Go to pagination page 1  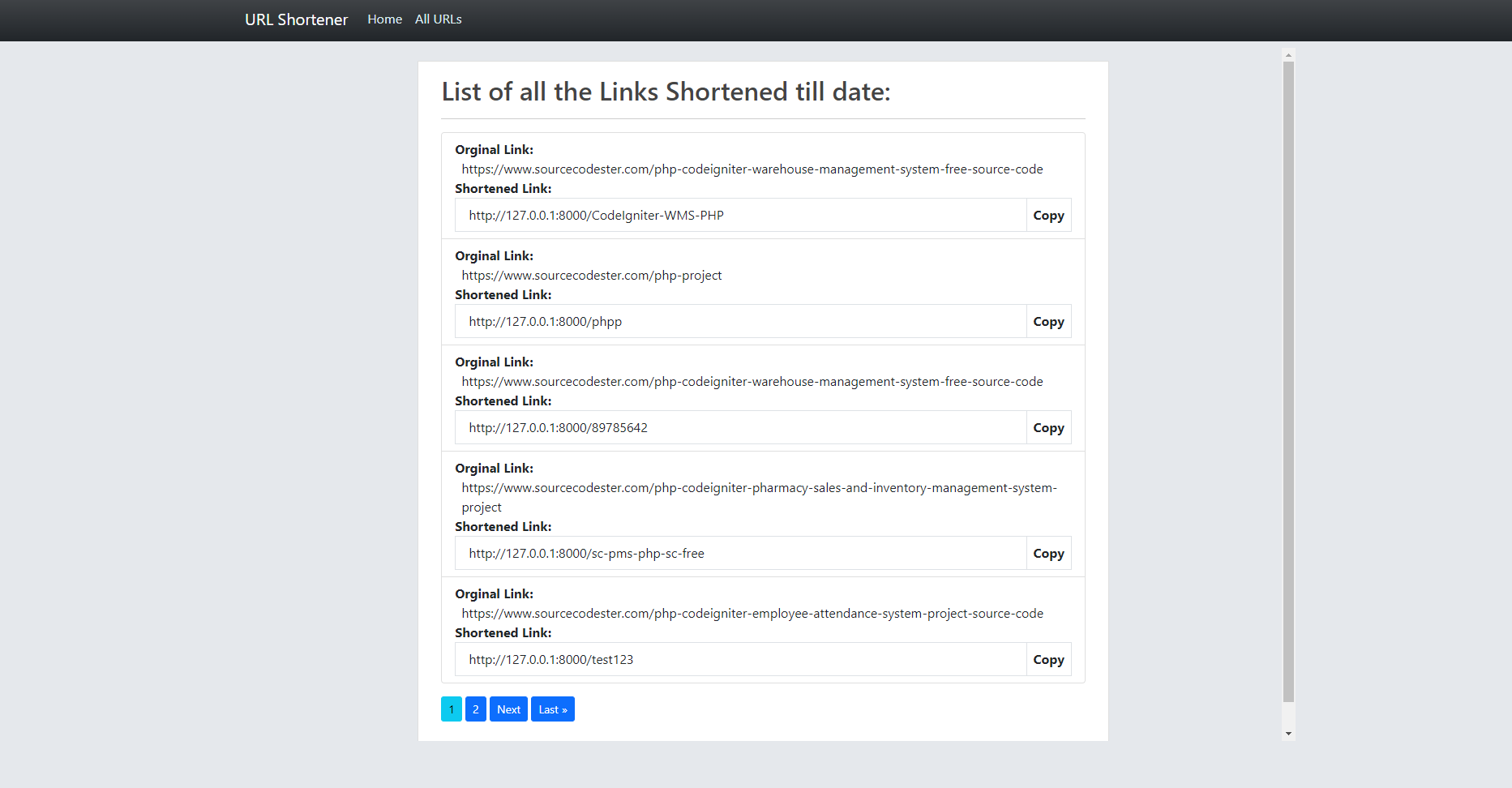click(x=452, y=709)
